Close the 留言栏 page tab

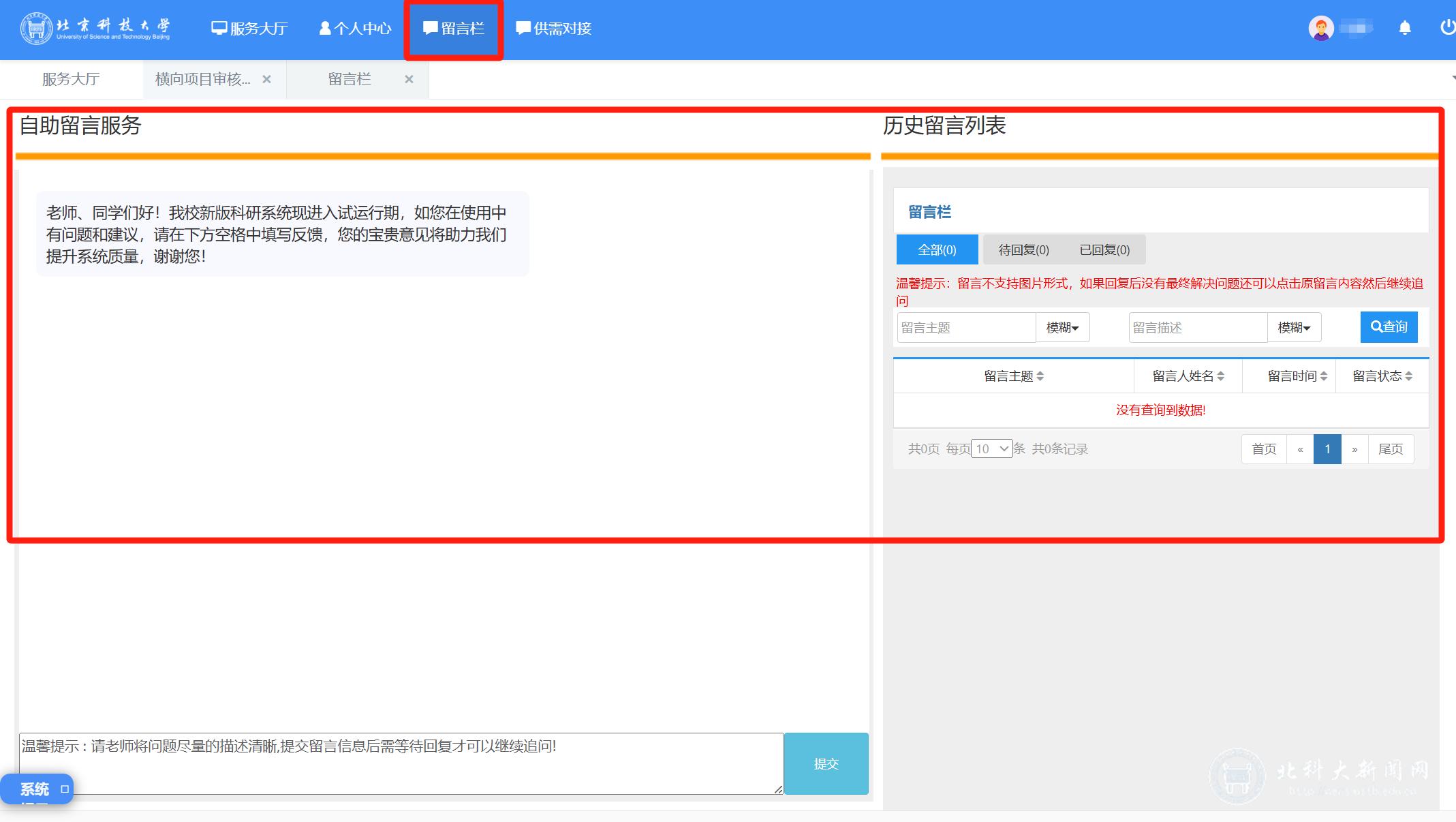point(409,79)
